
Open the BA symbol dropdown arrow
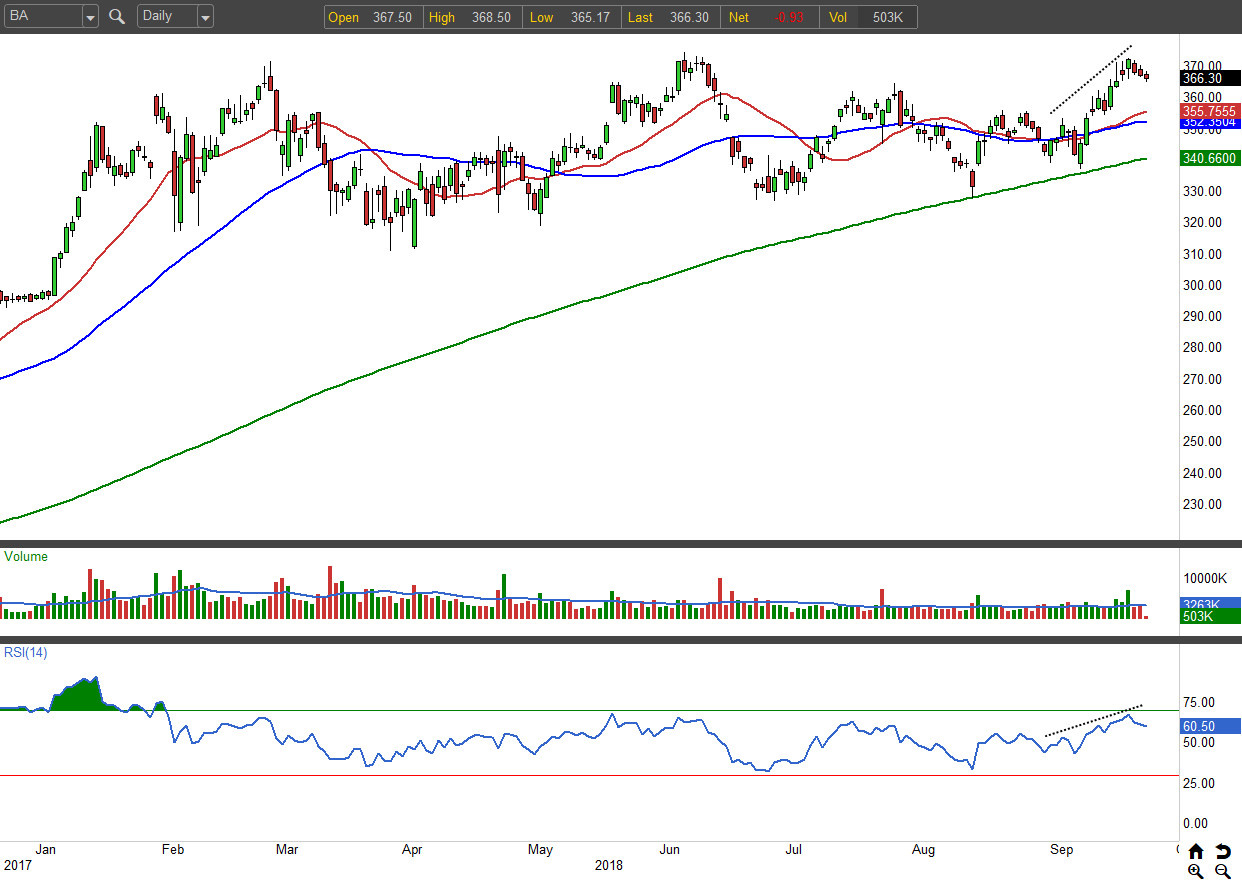tap(90, 17)
